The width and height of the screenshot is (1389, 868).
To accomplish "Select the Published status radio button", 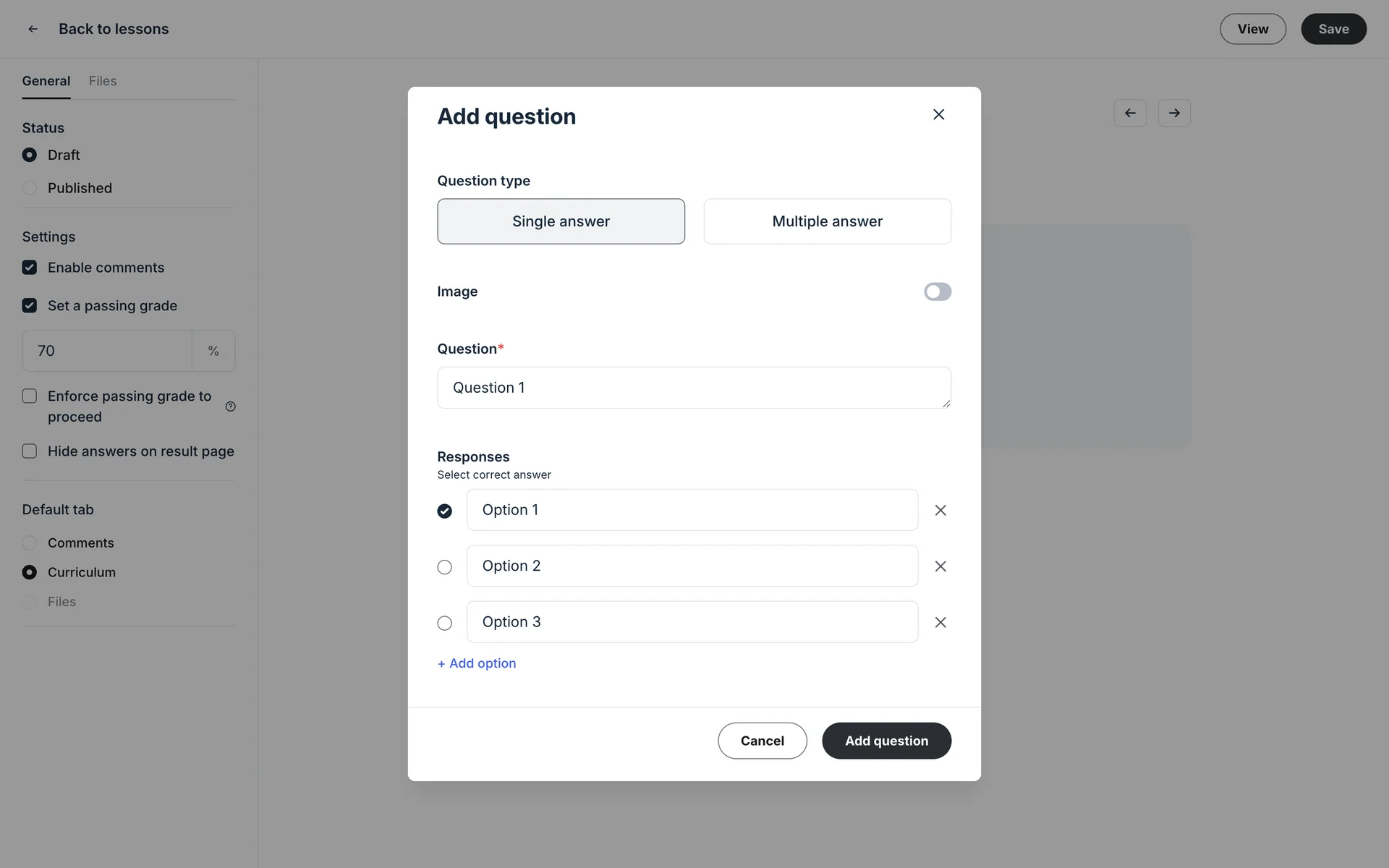I will (30, 188).
